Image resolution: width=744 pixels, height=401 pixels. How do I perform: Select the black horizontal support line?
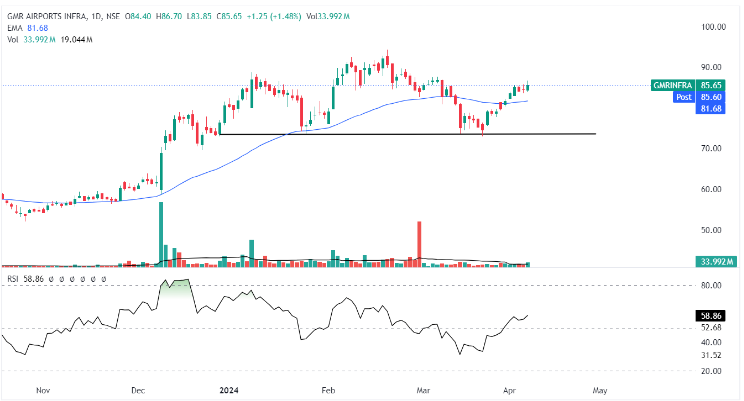[x=400, y=134]
